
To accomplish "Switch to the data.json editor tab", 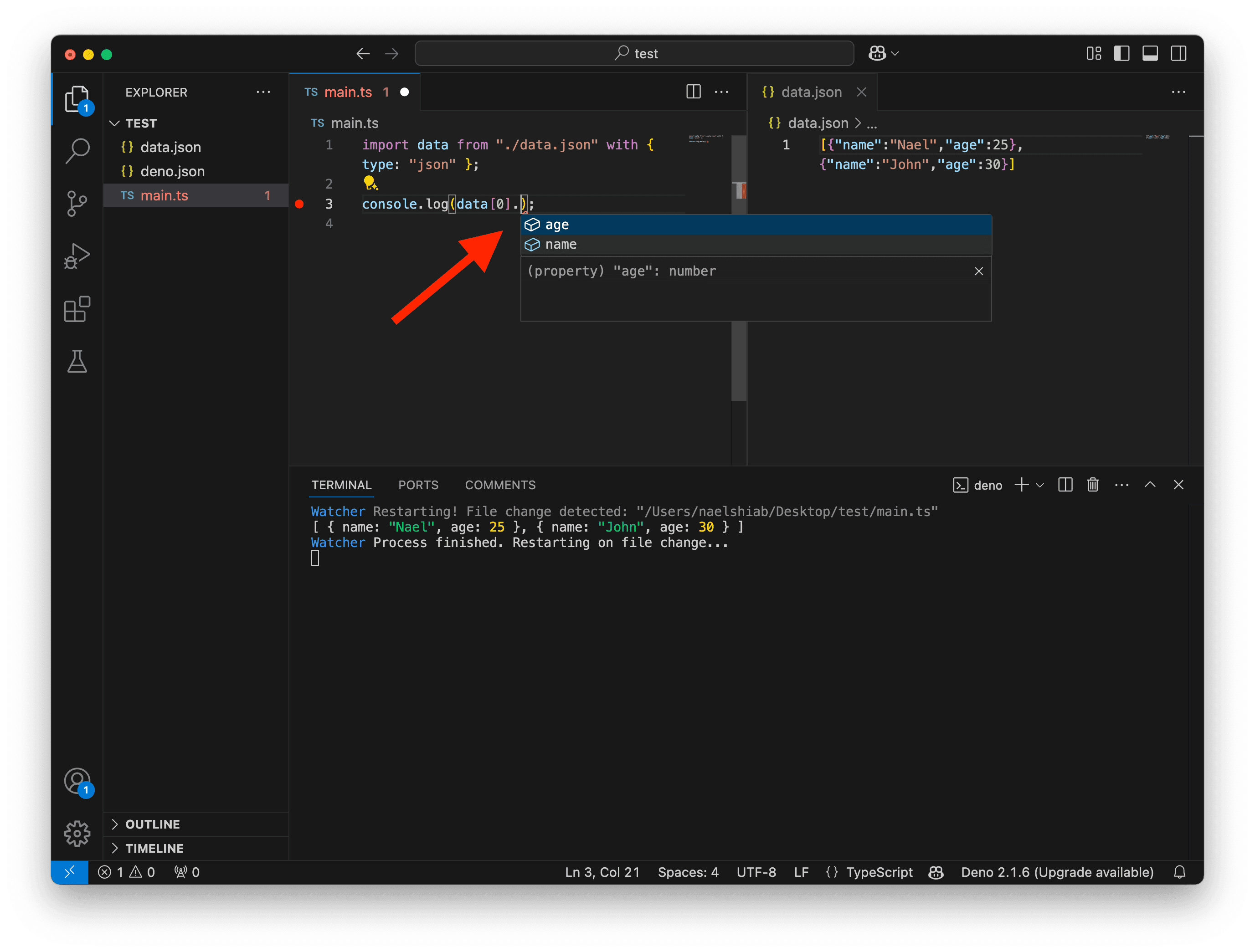I will [813, 92].
